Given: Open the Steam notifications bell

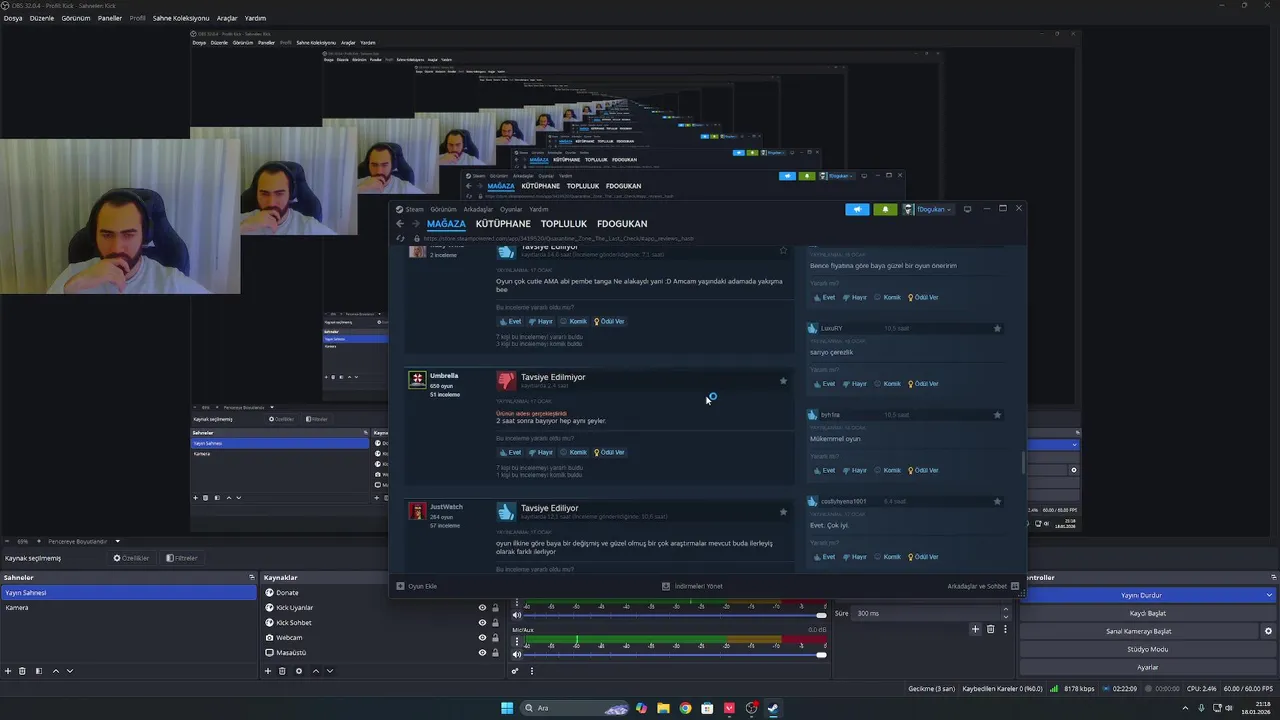Looking at the screenshot, I should (885, 209).
